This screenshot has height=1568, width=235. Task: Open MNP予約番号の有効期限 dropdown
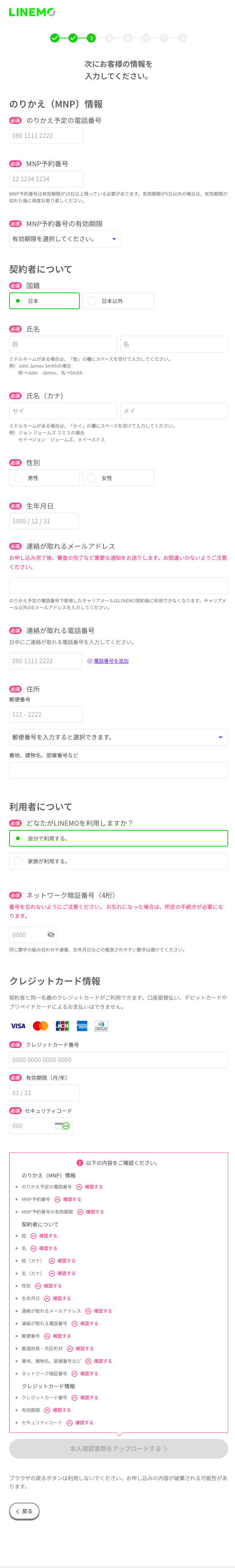[65, 239]
